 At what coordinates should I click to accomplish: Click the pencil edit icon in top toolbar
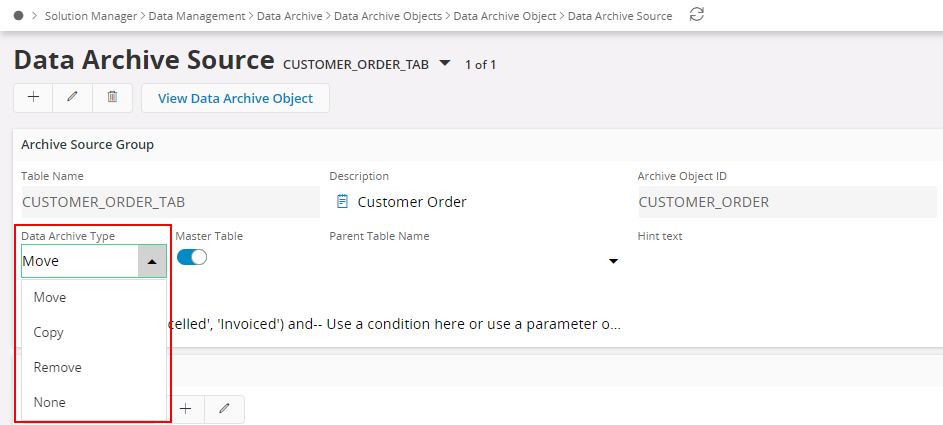[72, 97]
